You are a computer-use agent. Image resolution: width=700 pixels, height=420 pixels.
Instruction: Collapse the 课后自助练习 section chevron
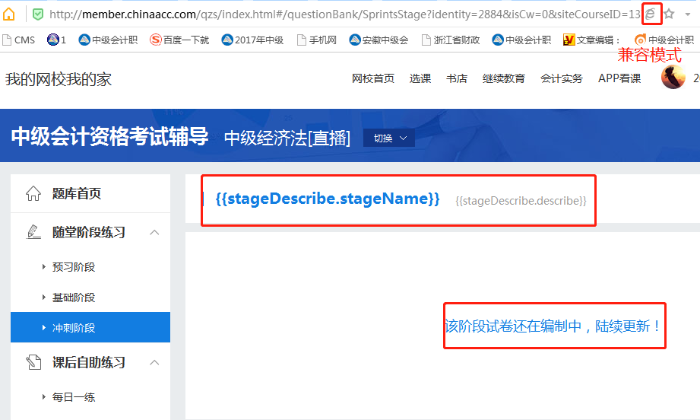154,360
